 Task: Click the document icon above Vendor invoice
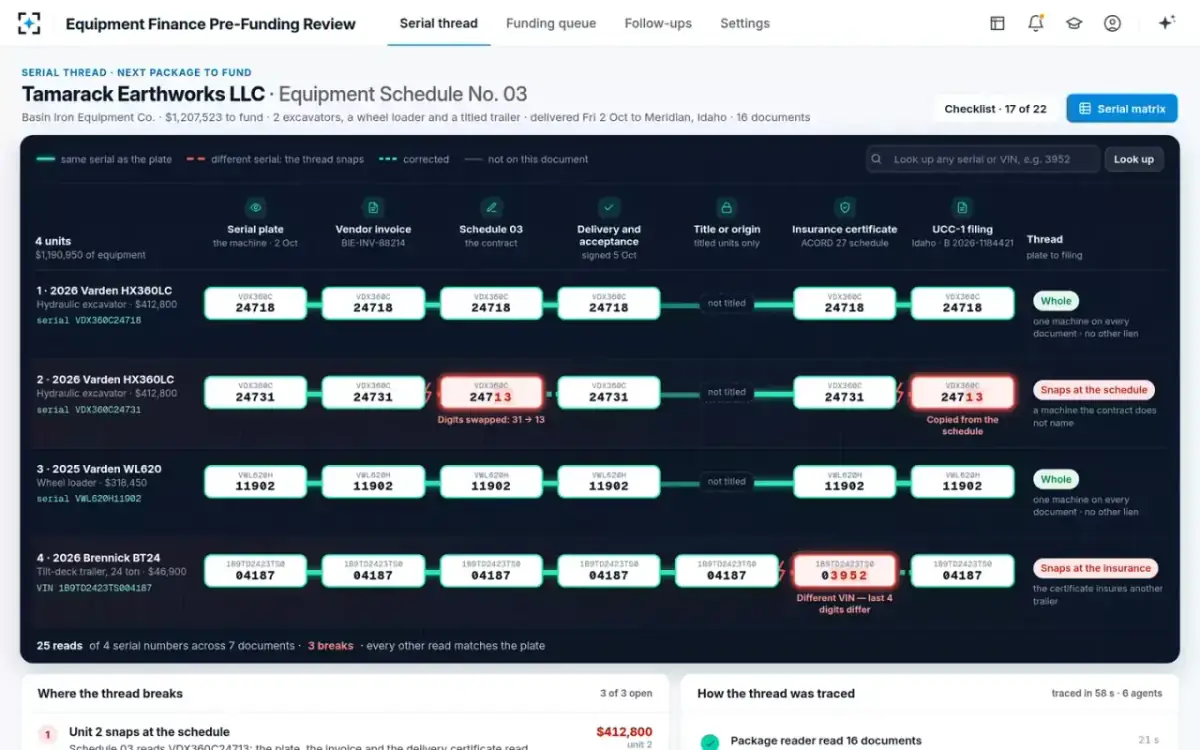373,207
